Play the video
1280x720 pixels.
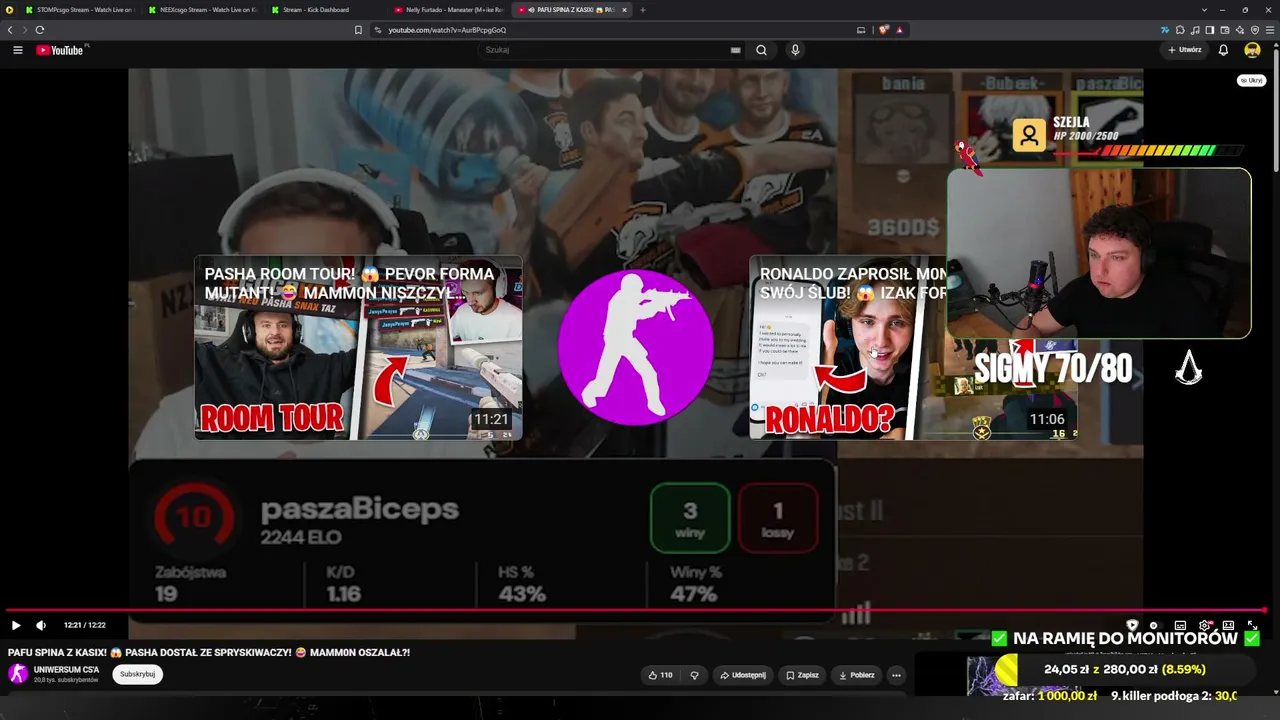point(16,625)
